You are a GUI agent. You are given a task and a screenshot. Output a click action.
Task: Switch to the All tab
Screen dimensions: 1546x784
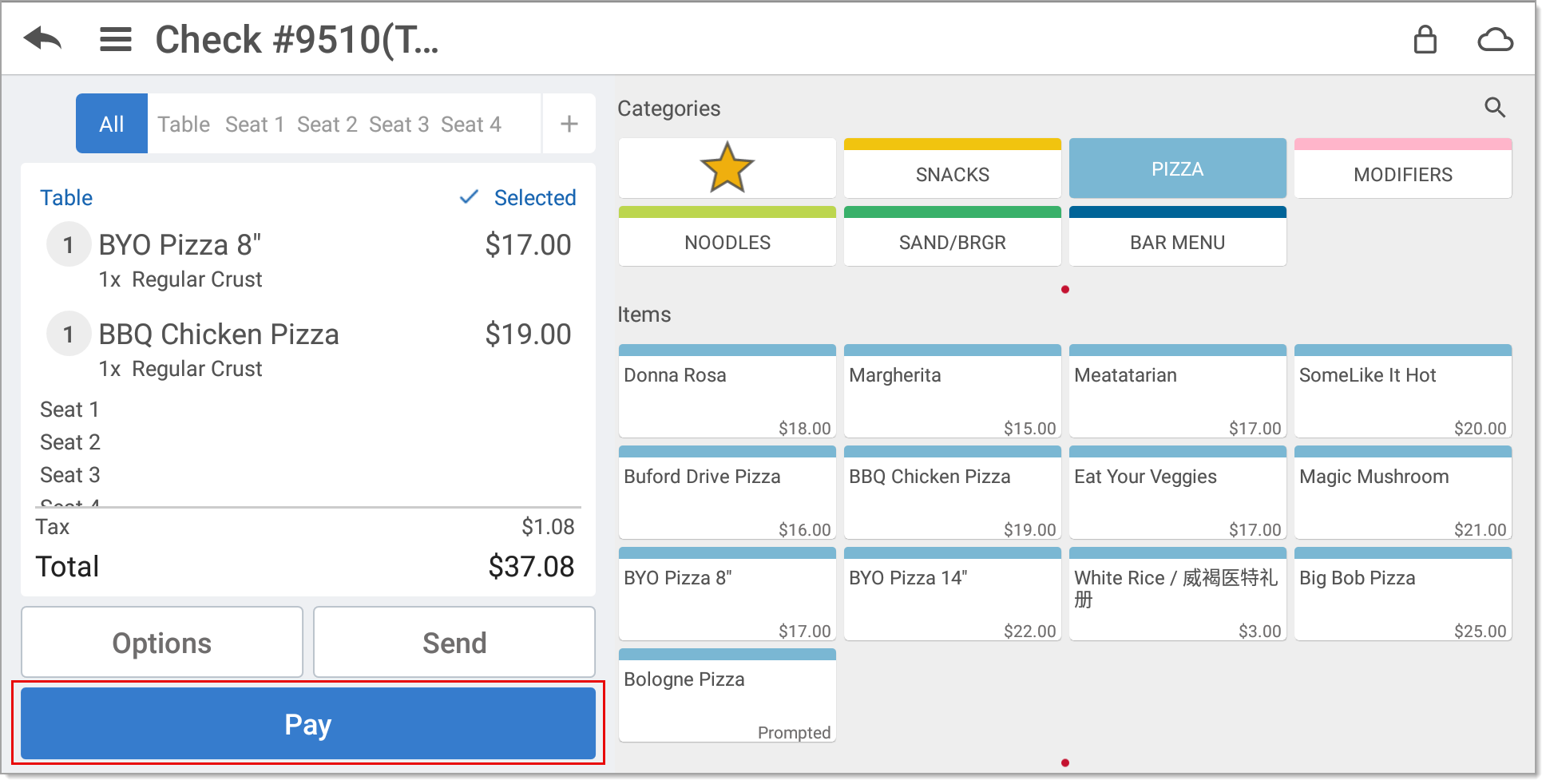click(112, 124)
